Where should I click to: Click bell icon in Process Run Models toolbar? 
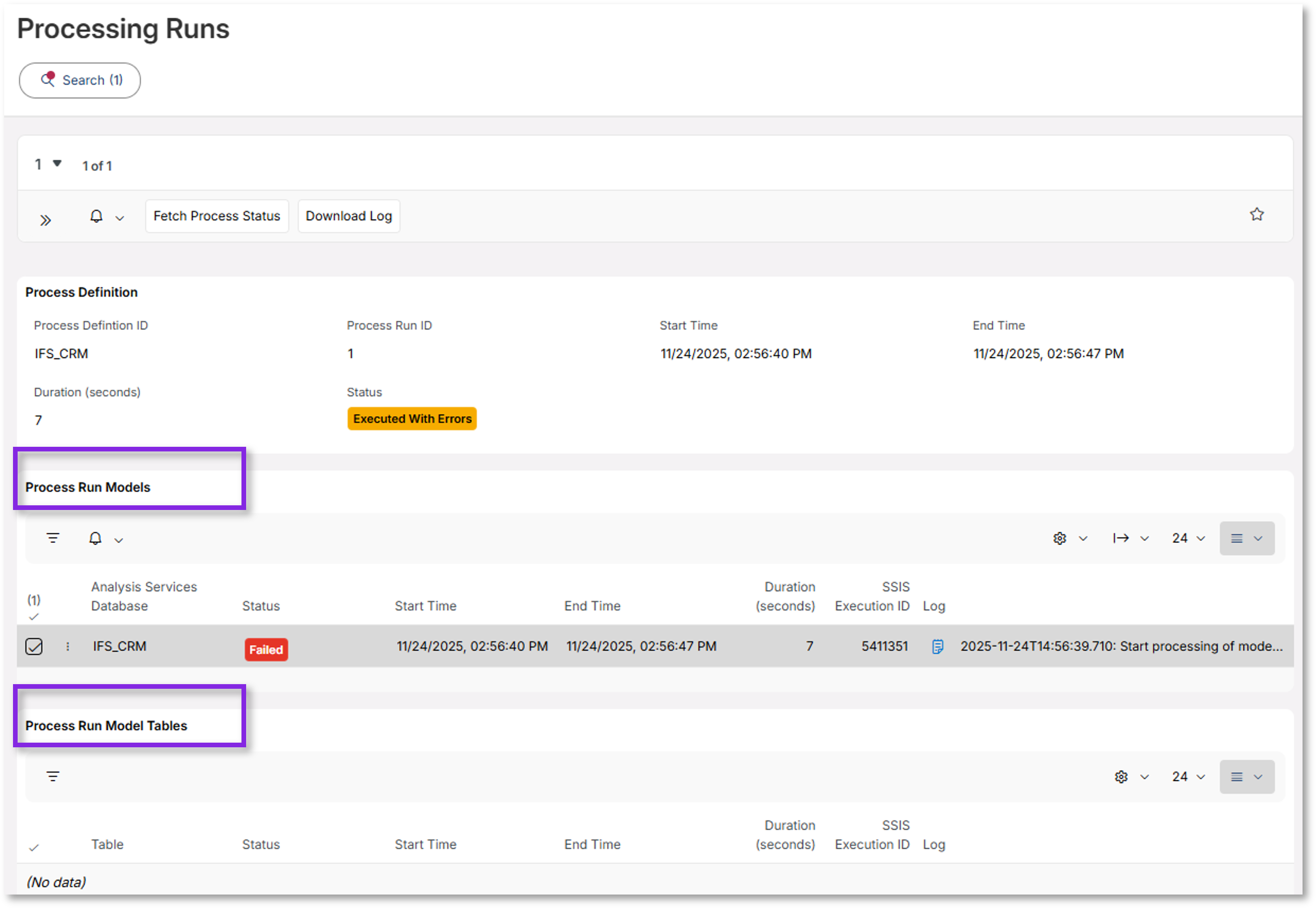(x=96, y=538)
